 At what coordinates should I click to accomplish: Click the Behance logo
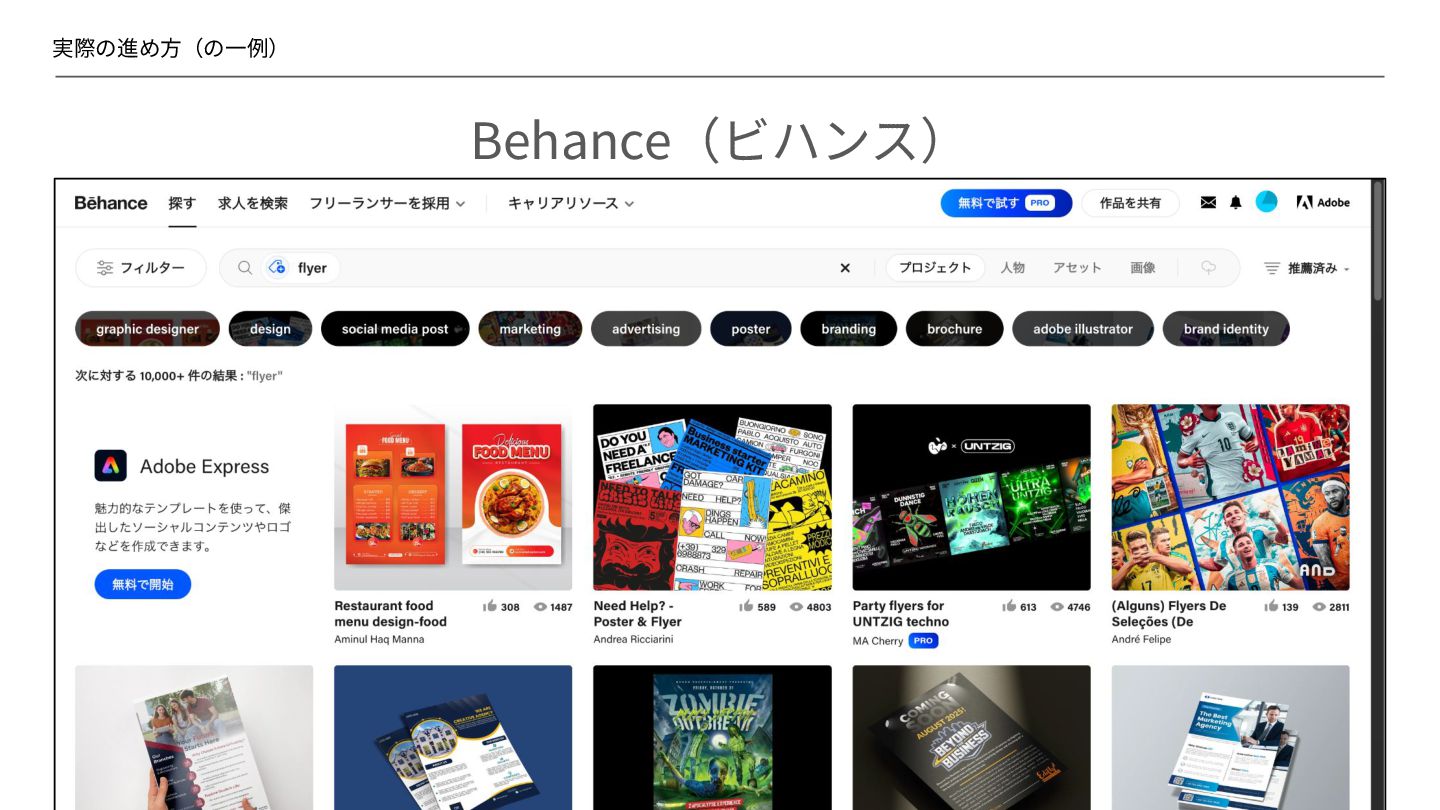111,203
